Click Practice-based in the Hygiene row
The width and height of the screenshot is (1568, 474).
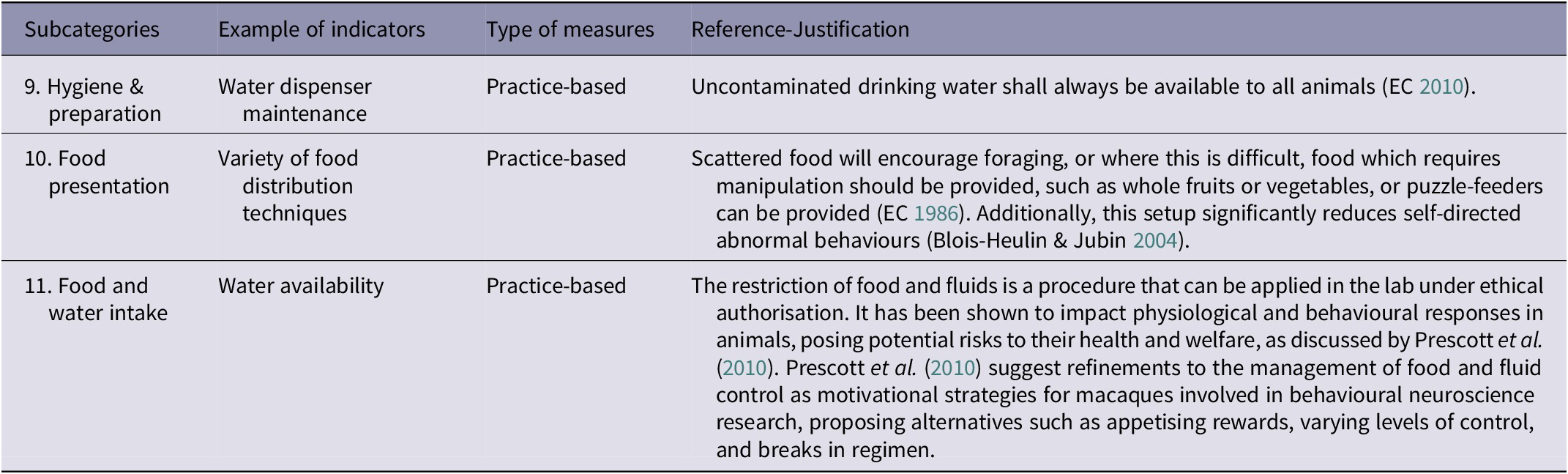556,86
